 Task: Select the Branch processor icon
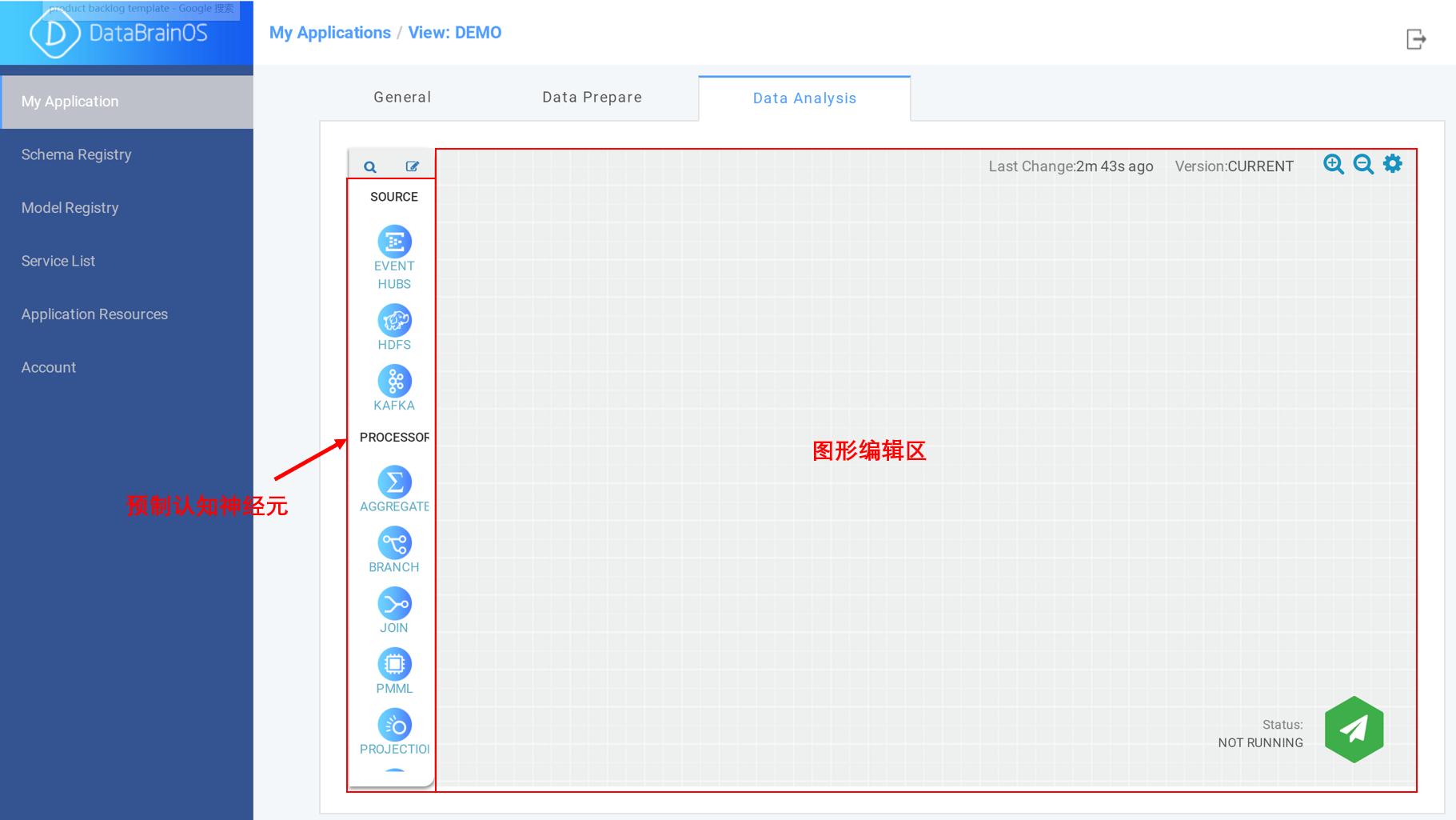(394, 543)
